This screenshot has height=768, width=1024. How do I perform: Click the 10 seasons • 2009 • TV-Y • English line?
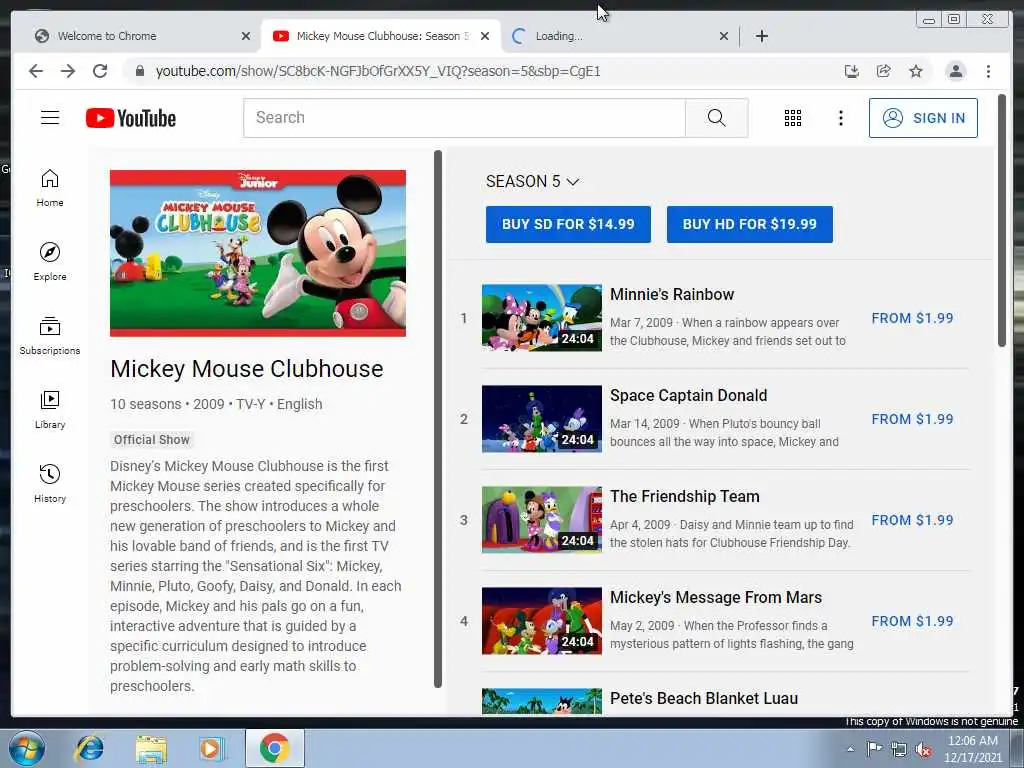pos(216,404)
